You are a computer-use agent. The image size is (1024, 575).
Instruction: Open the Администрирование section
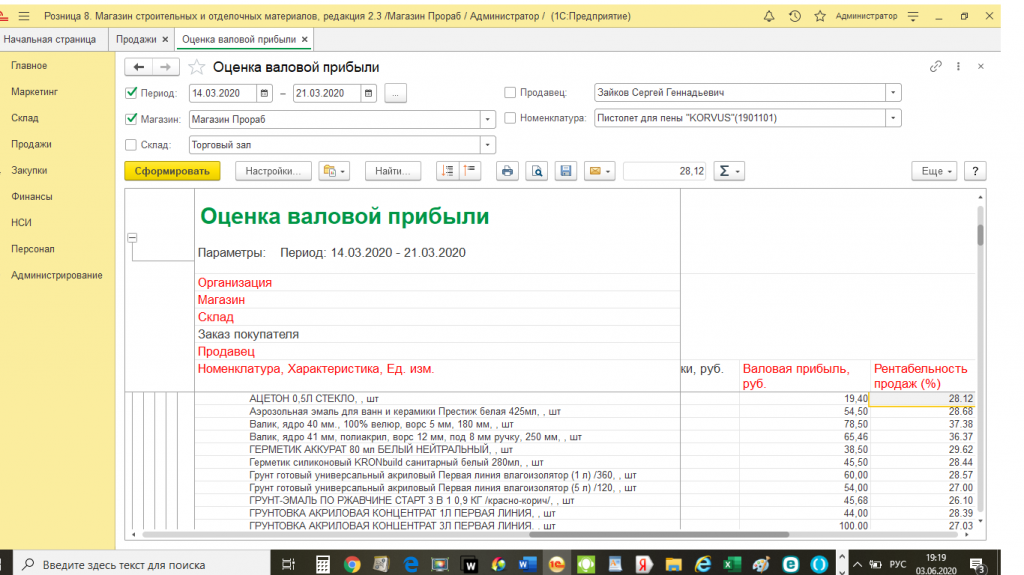56,275
